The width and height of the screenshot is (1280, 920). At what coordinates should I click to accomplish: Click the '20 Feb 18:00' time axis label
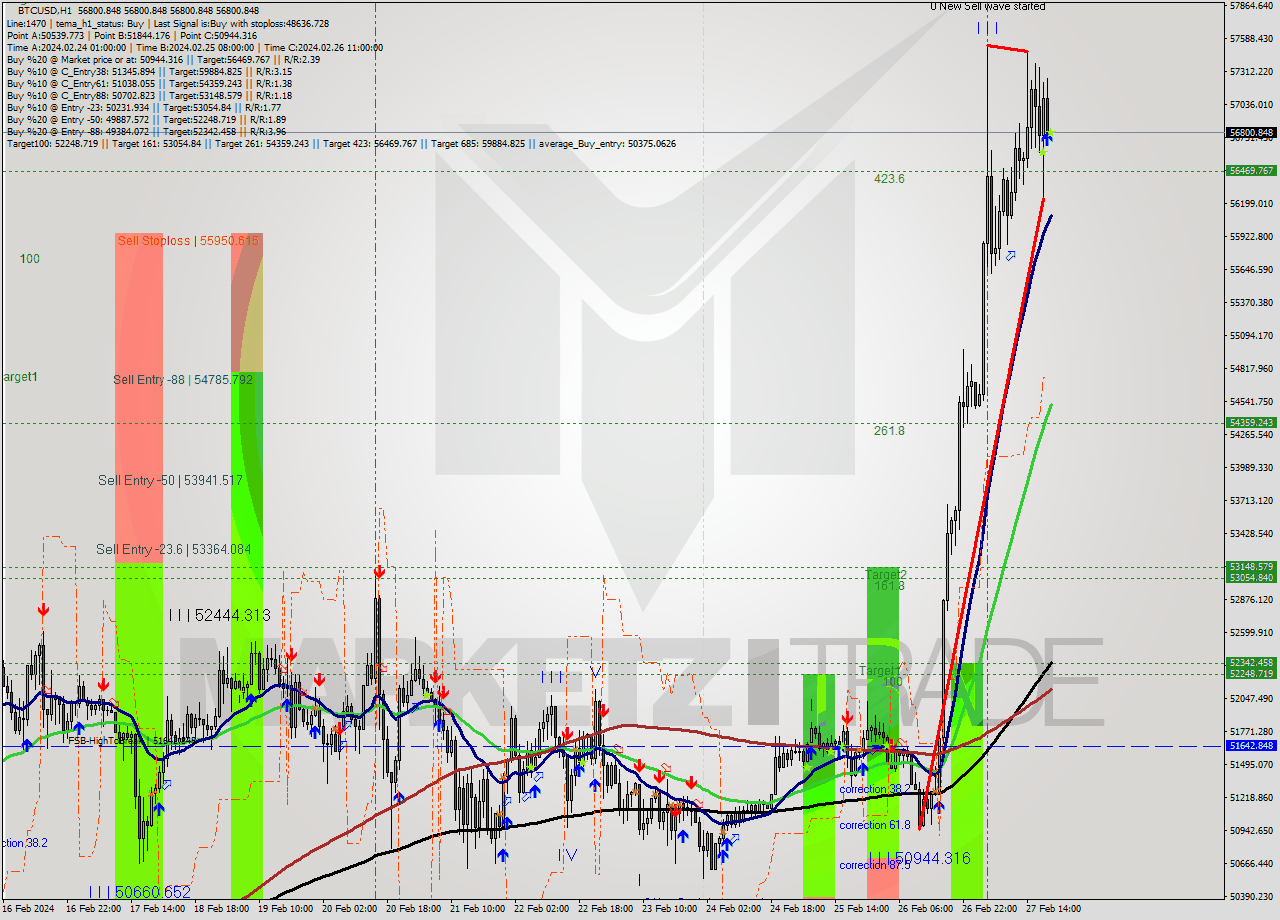(413, 909)
